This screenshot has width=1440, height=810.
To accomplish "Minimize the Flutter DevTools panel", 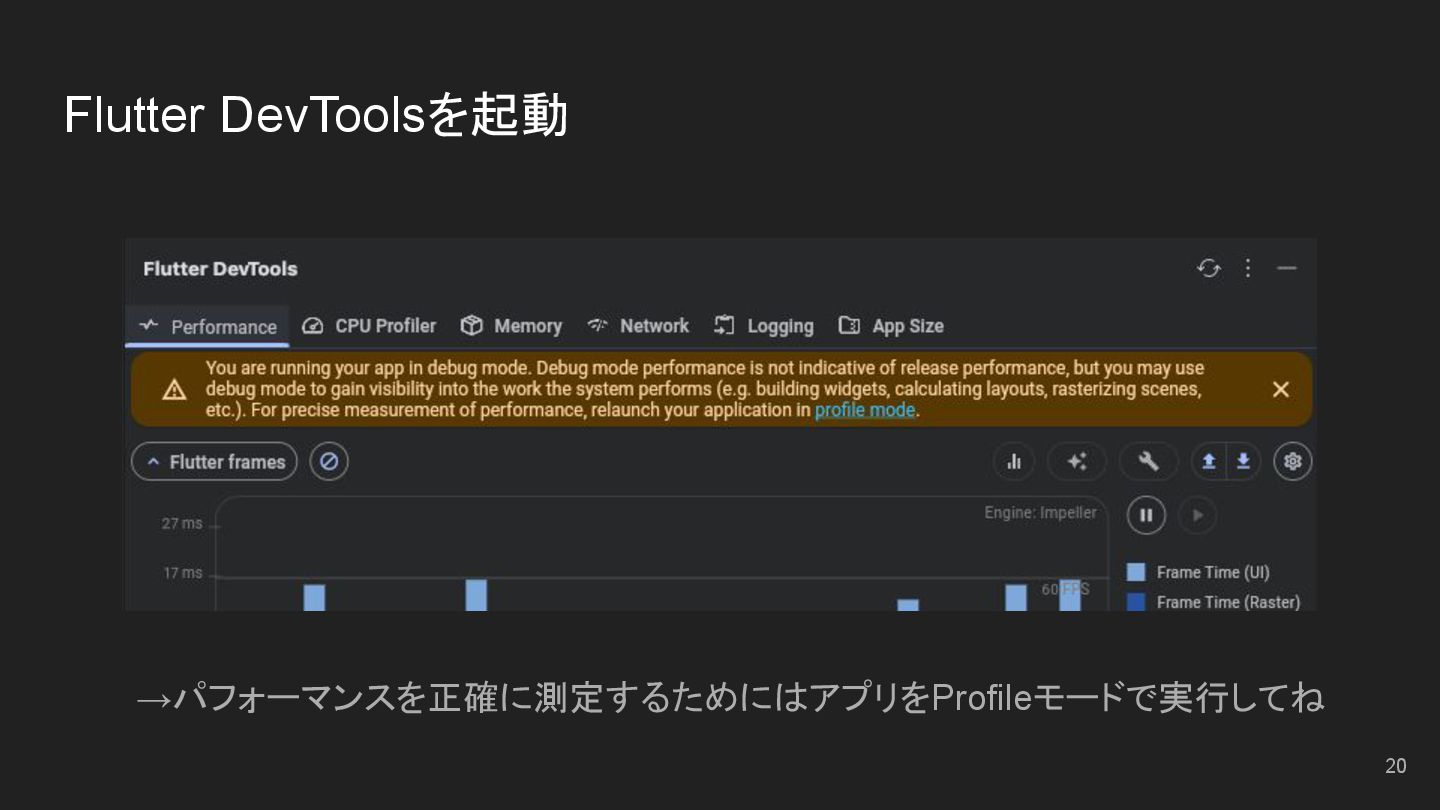I will tap(1287, 268).
